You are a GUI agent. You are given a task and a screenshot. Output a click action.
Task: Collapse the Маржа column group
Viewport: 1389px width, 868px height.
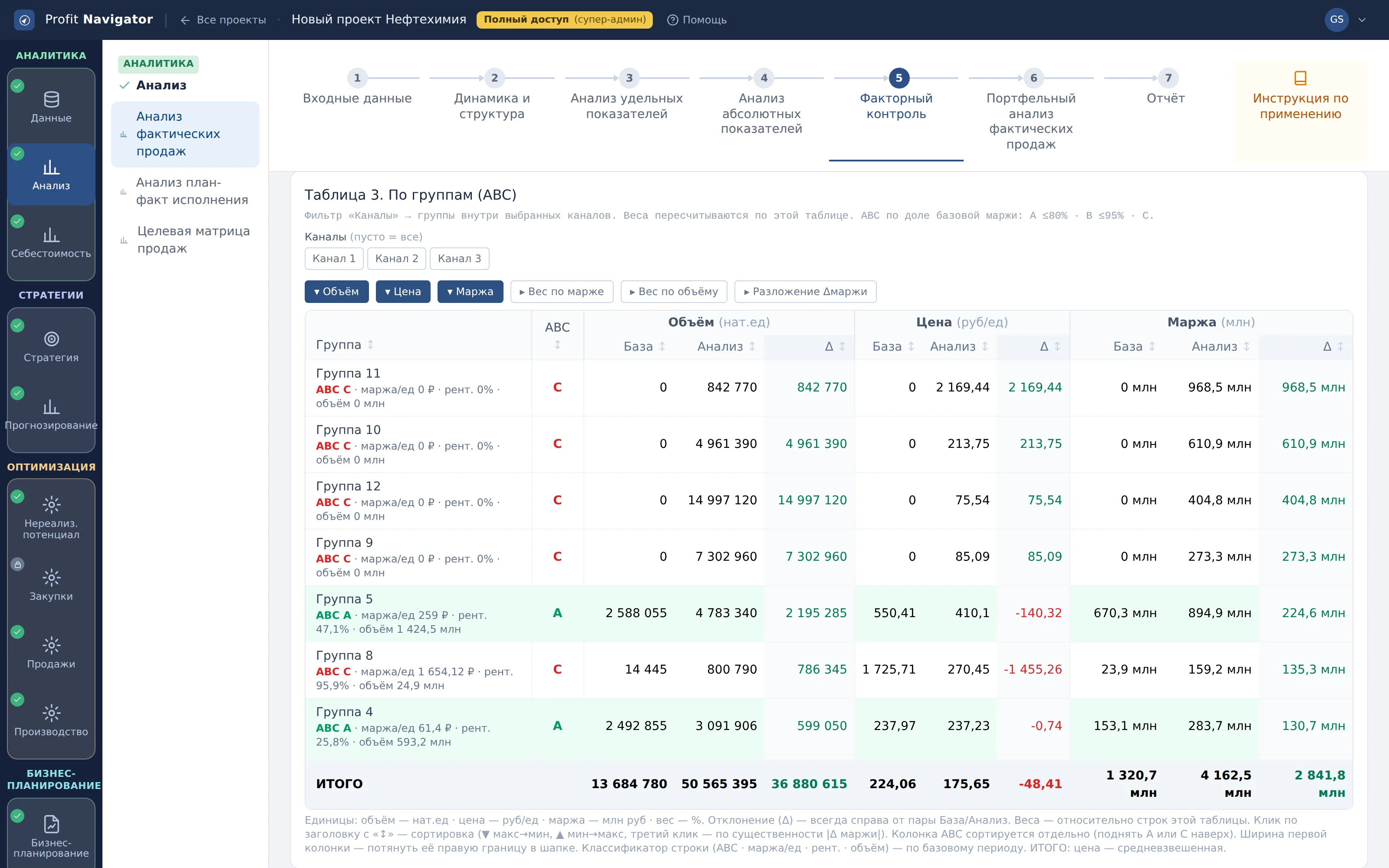point(470,292)
